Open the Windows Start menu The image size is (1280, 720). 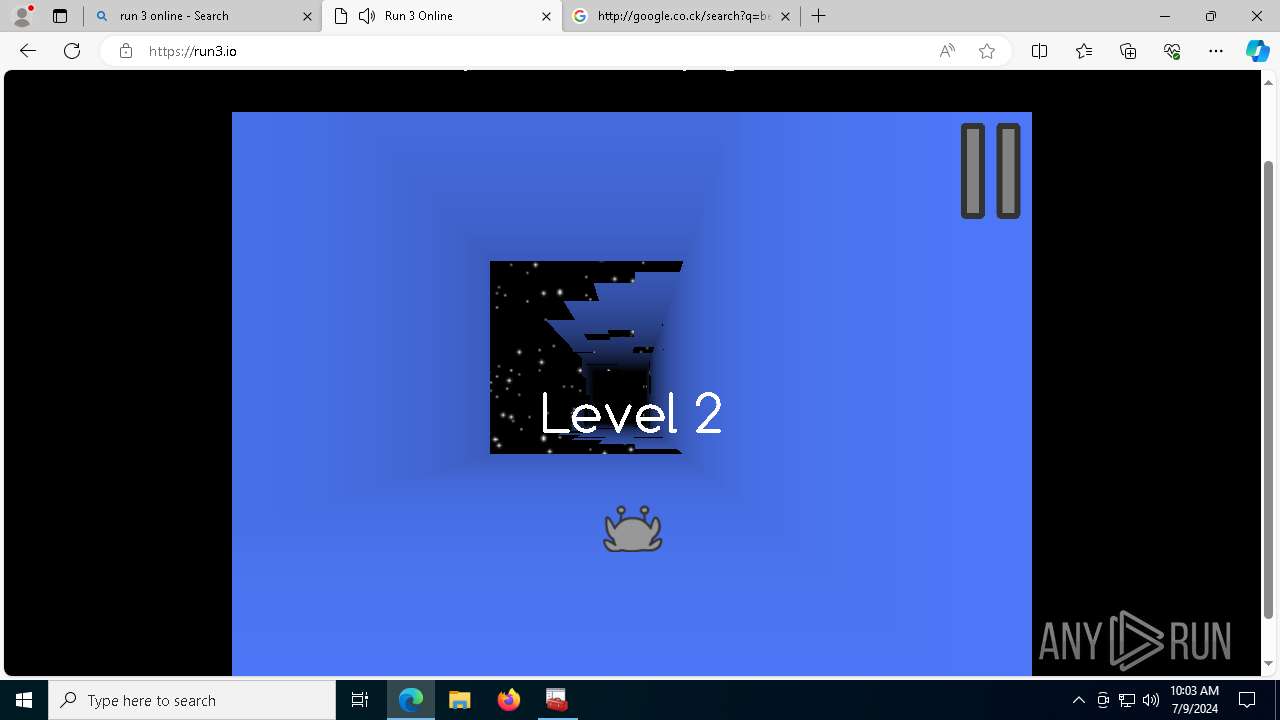coord(24,700)
